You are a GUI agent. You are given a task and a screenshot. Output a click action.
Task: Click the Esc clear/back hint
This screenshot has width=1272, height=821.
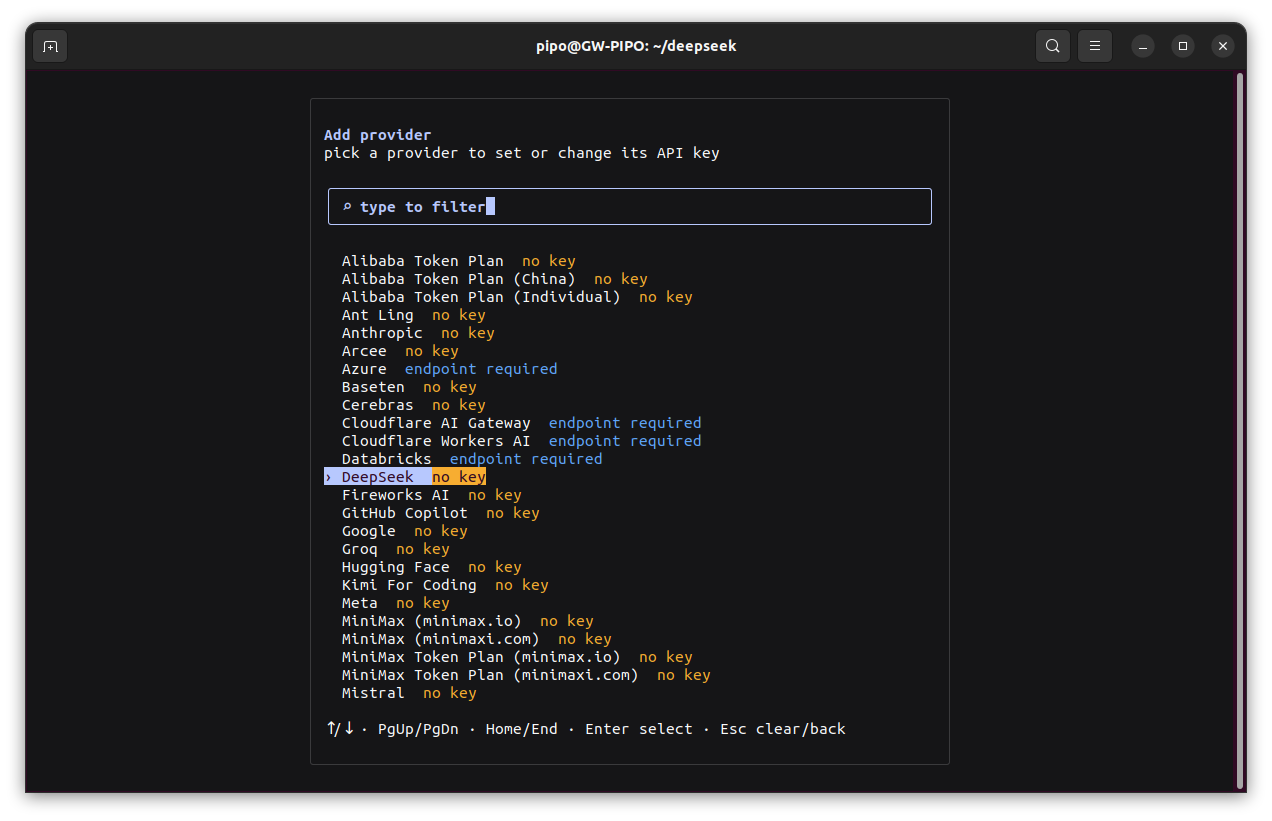(x=783, y=729)
